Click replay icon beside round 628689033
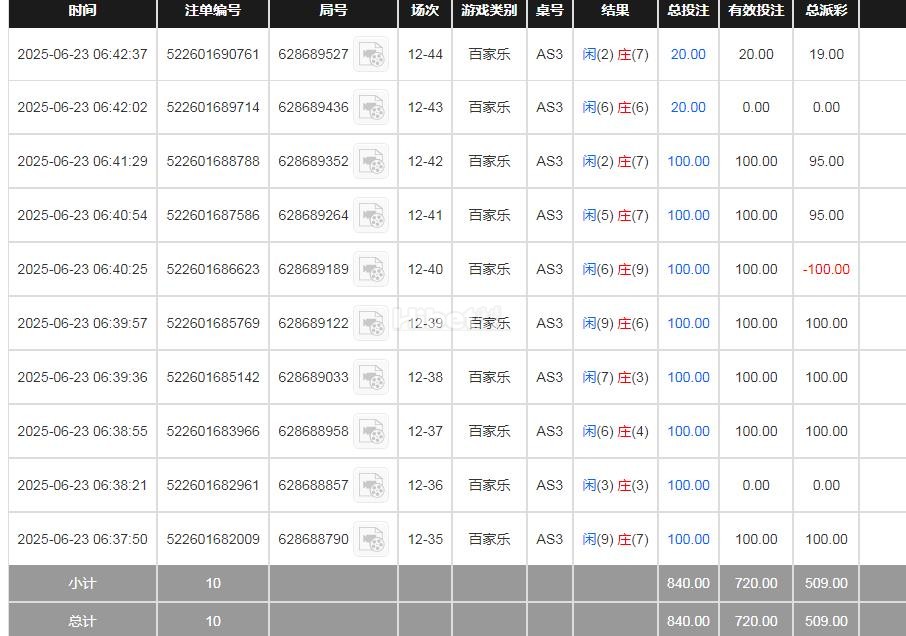 tap(371, 378)
